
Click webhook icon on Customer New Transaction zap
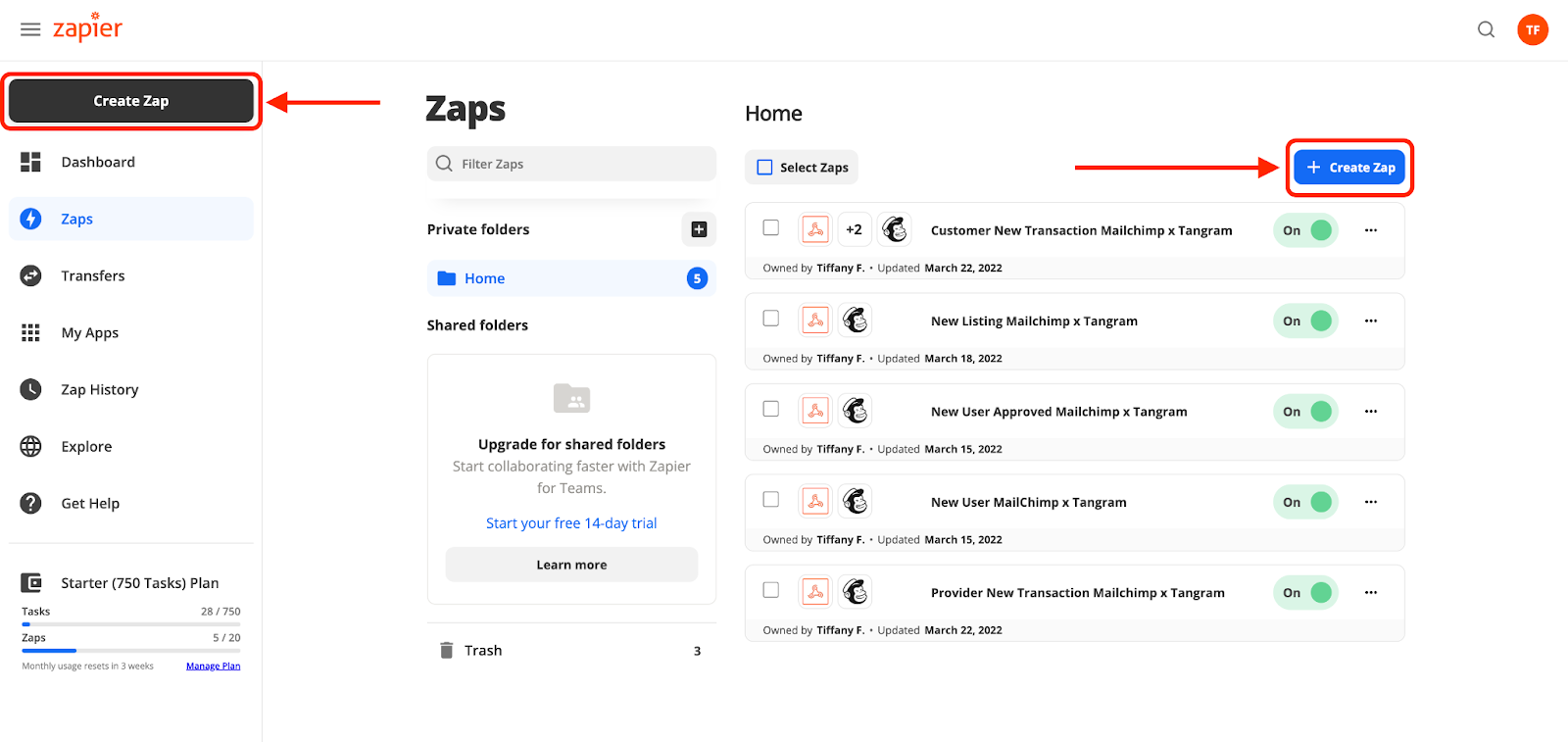pyautogui.click(x=815, y=229)
